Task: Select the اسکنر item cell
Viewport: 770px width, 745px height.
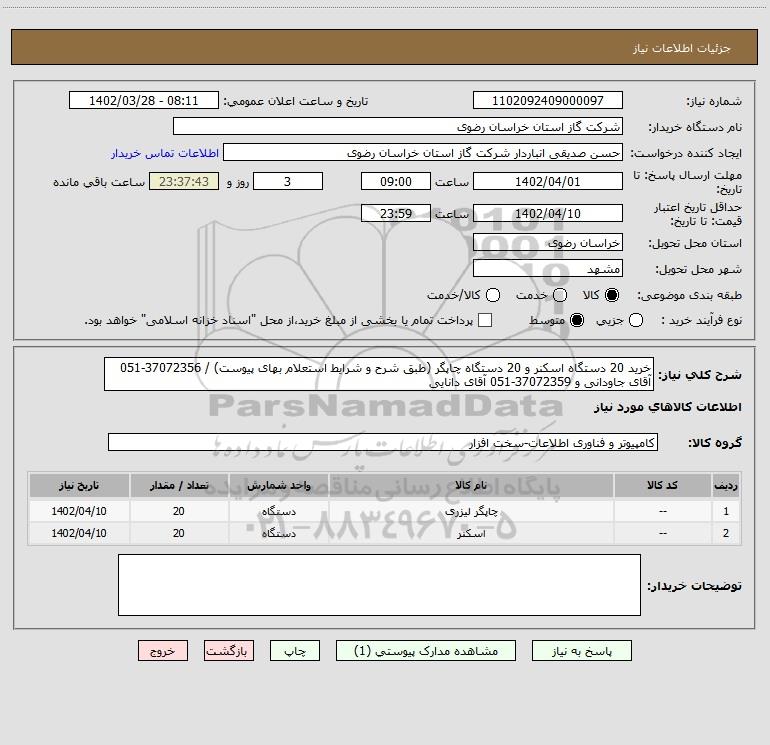Action: (x=471, y=533)
